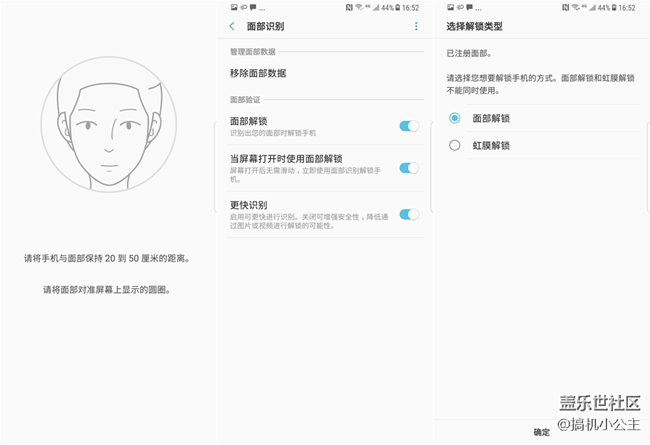The height and width of the screenshot is (445, 650).
Task: Tap the clock in right status bar
Action: (627, 7)
